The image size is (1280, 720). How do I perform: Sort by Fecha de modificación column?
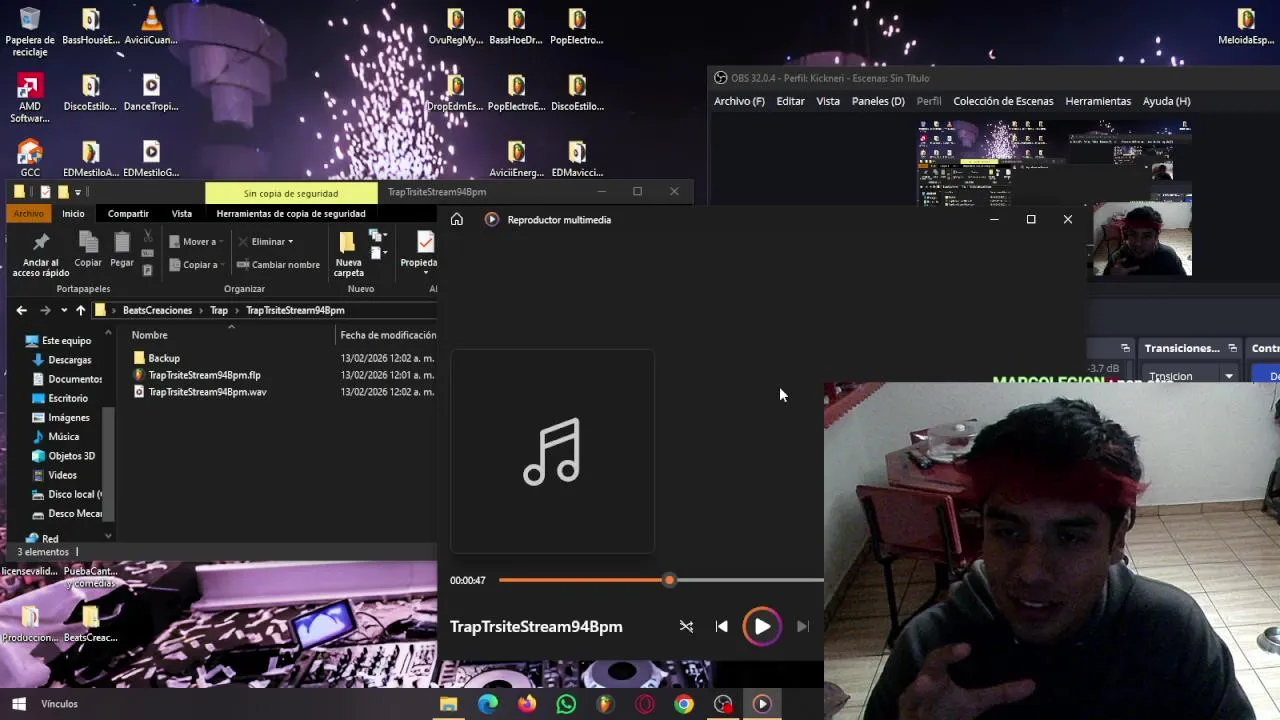coord(388,335)
